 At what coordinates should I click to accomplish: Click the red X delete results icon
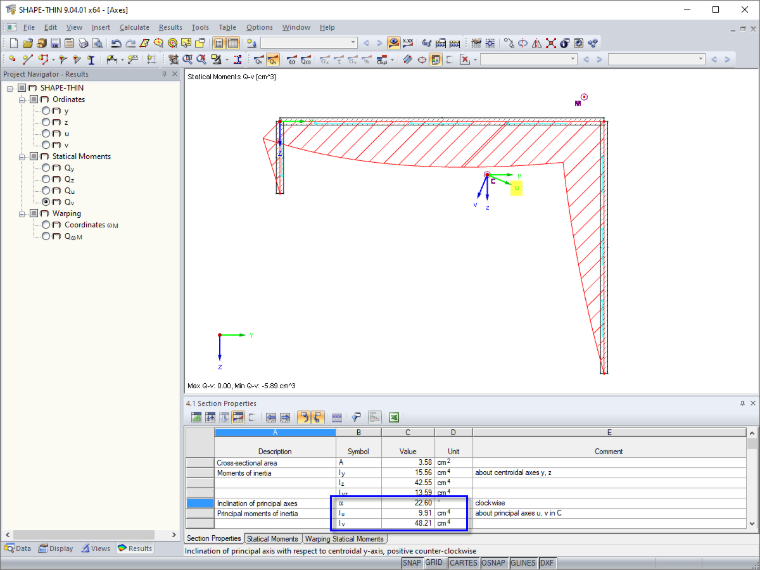coord(465,59)
